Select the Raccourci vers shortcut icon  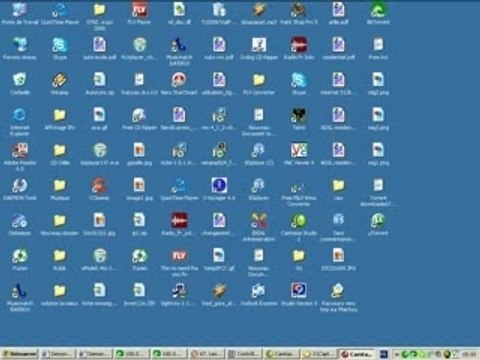pos(338,291)
